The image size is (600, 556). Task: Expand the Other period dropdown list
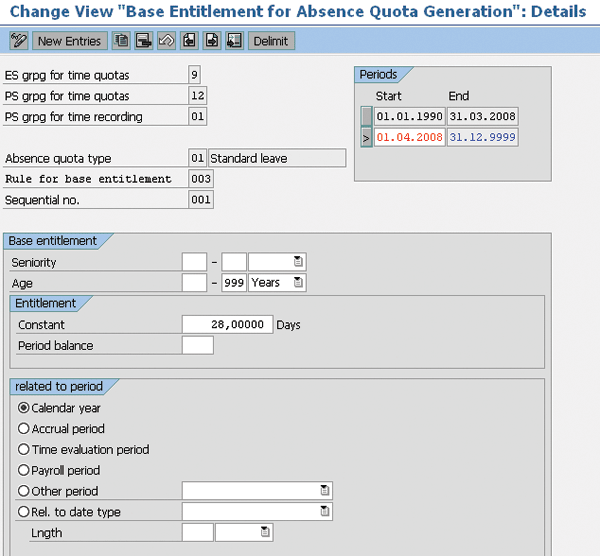[325, 491]
